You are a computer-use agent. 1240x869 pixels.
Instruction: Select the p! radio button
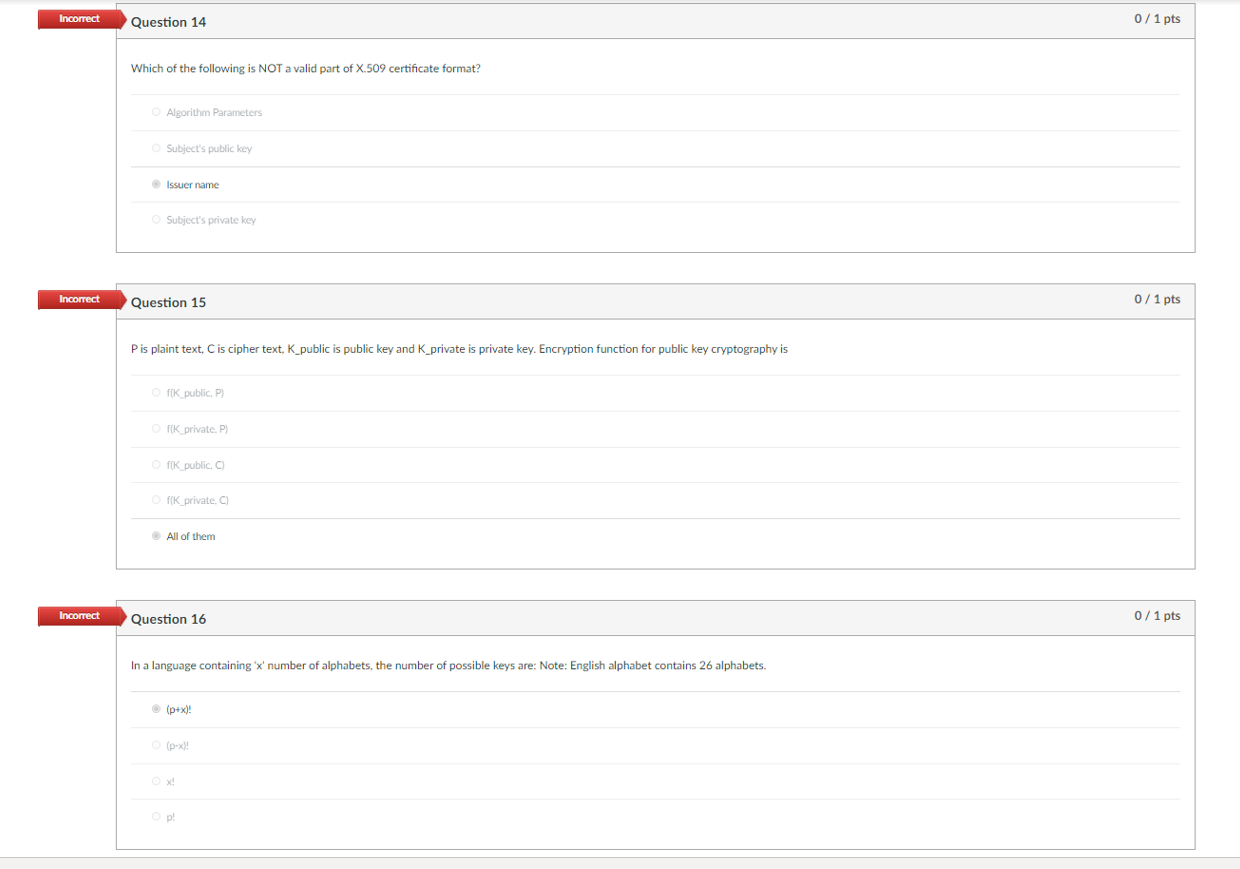[x=156, y=817]
